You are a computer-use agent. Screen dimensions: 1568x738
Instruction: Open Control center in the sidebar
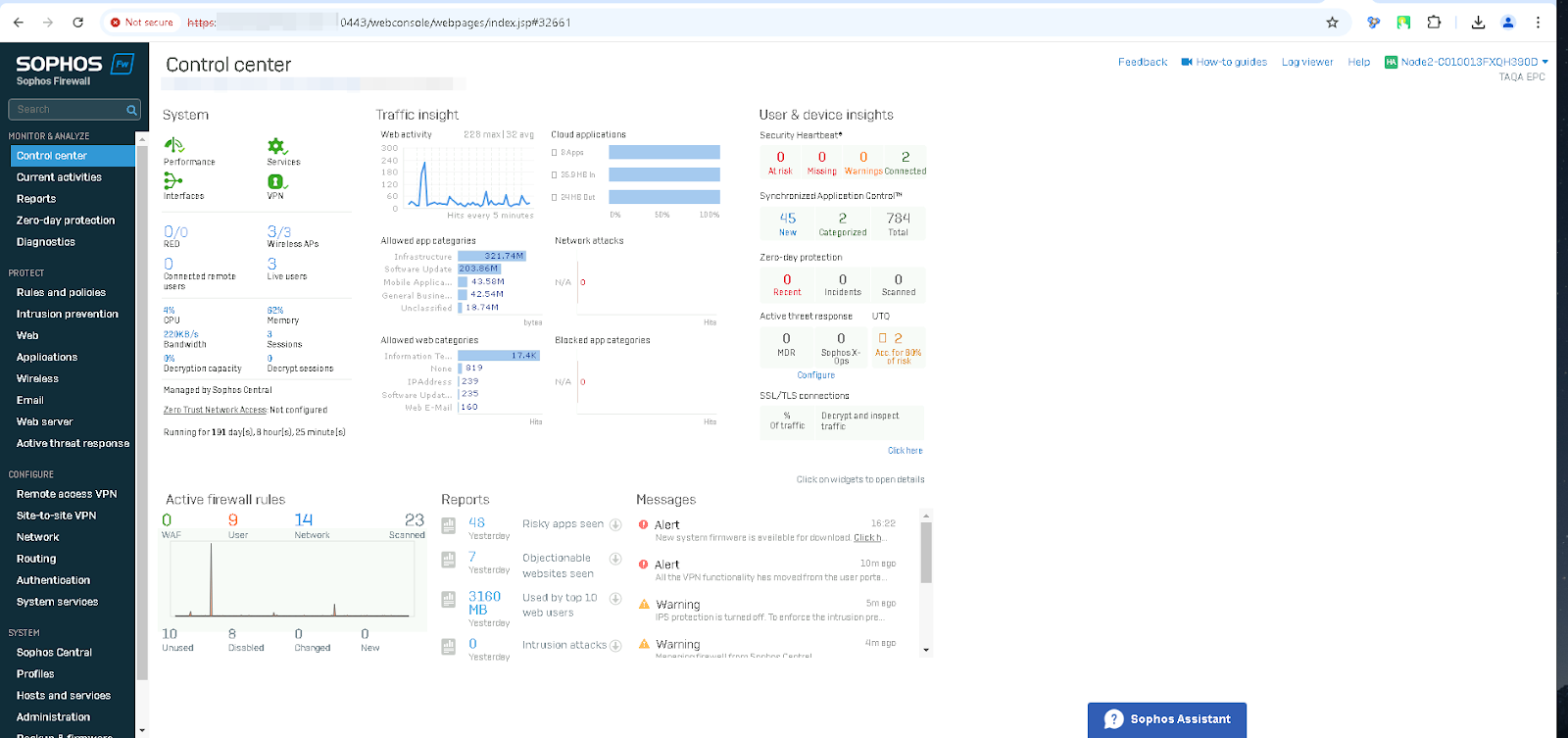[x=73, y=156]
